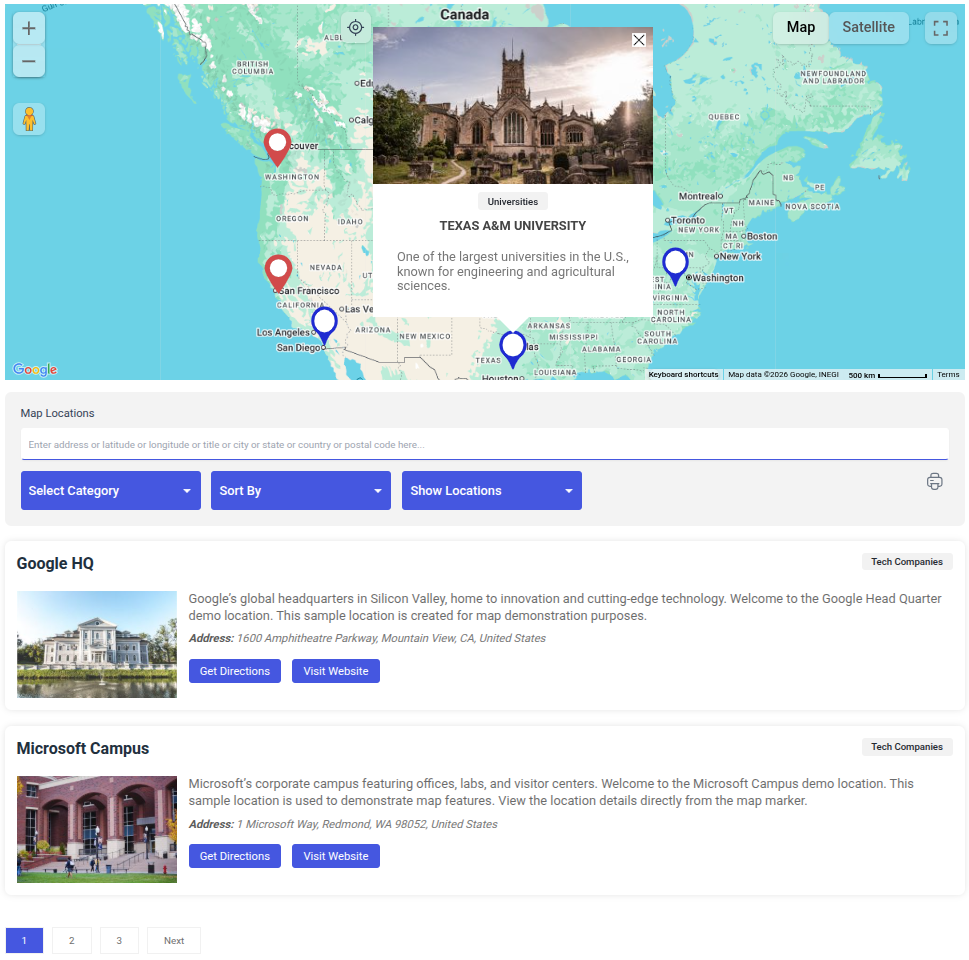Click the Google HQ building thumbnail
Viewport: 969px width, 960px height.
[96, 645]
